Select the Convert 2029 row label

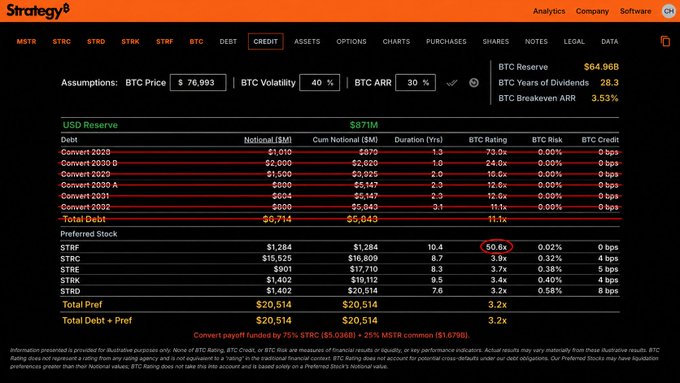pyautogui.click(x=85, y=174)
